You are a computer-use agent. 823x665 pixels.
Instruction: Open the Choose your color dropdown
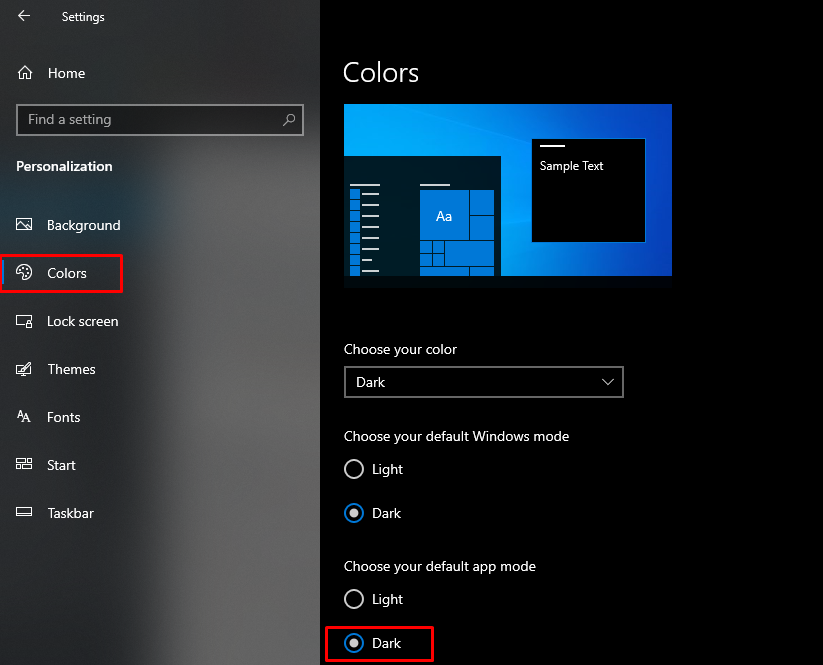point(483,382)
